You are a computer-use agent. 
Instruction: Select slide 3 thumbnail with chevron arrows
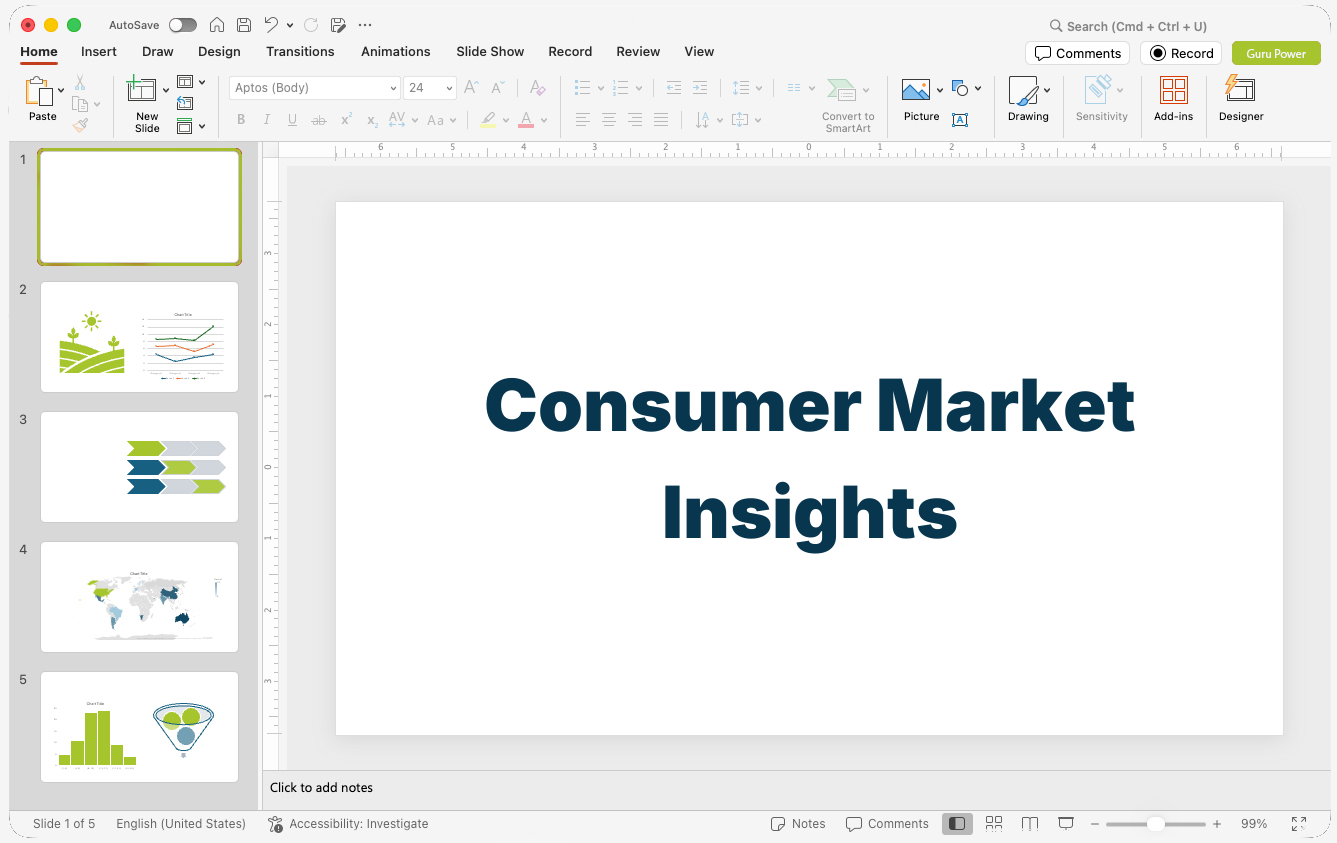[x=139, y=467]
